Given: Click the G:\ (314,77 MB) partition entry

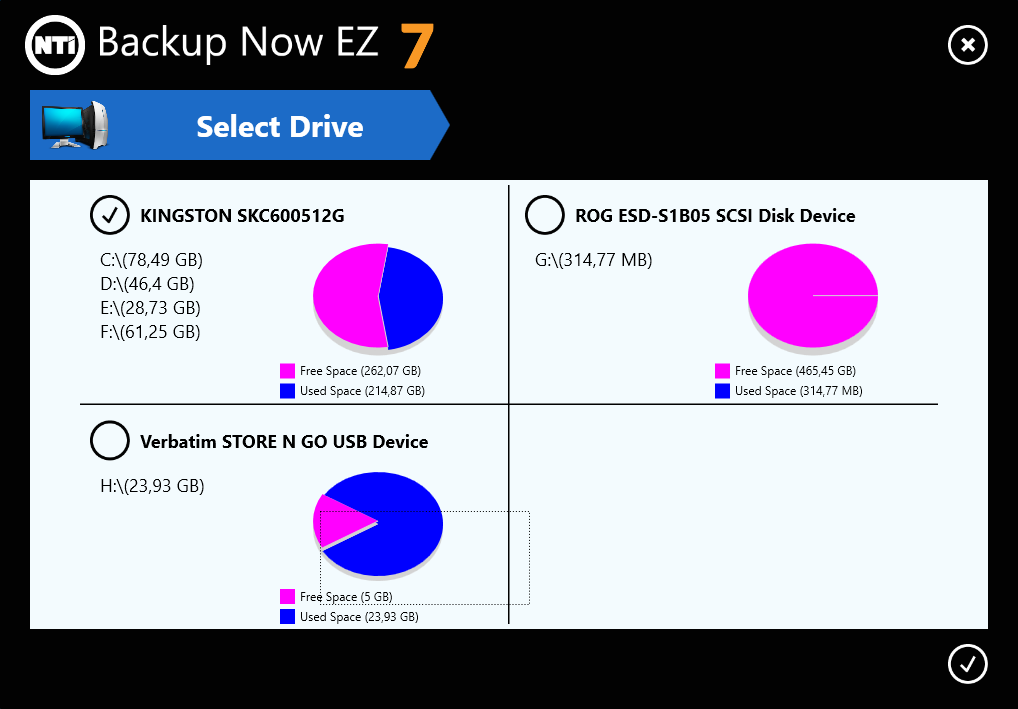Looking at the screenshot, I should pos(593,261).
